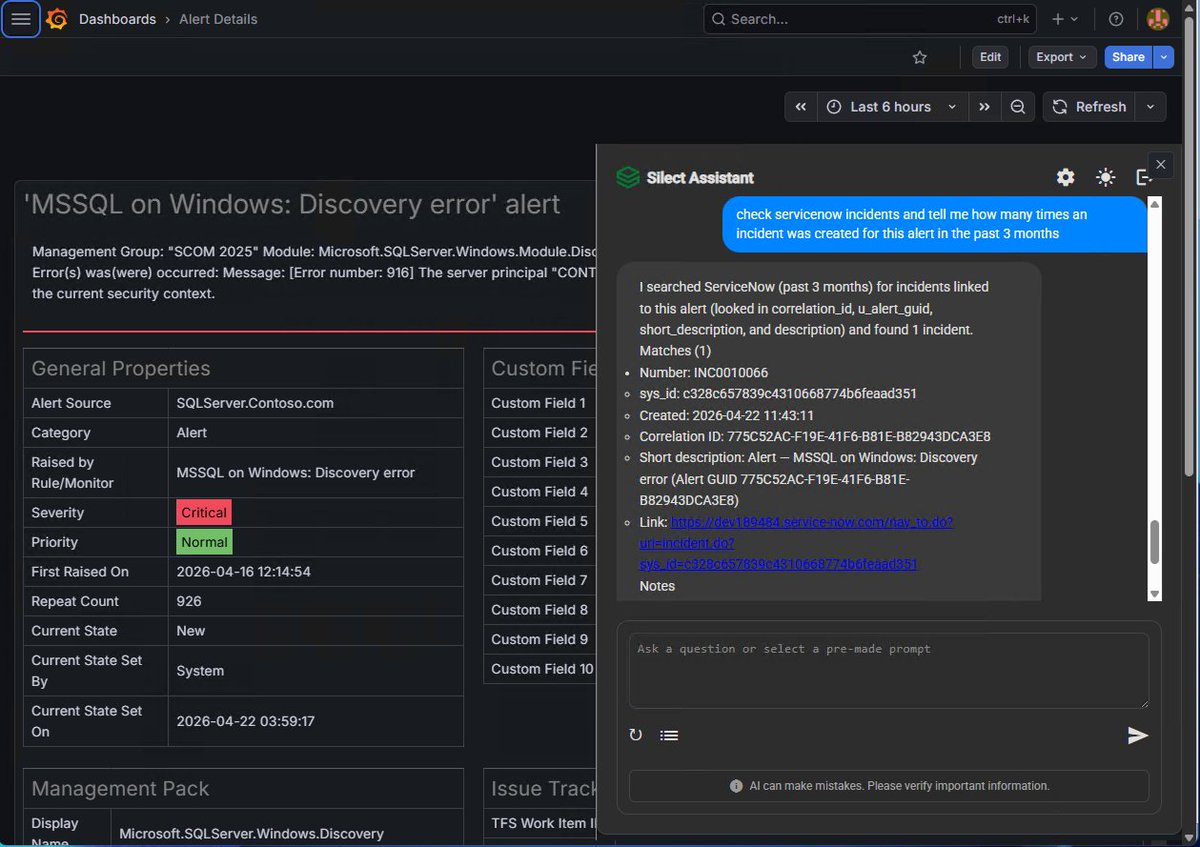This screenshot has width=1200, height=847.
Task: Click the TFS Work Item row
Action: tap(541, 823)
